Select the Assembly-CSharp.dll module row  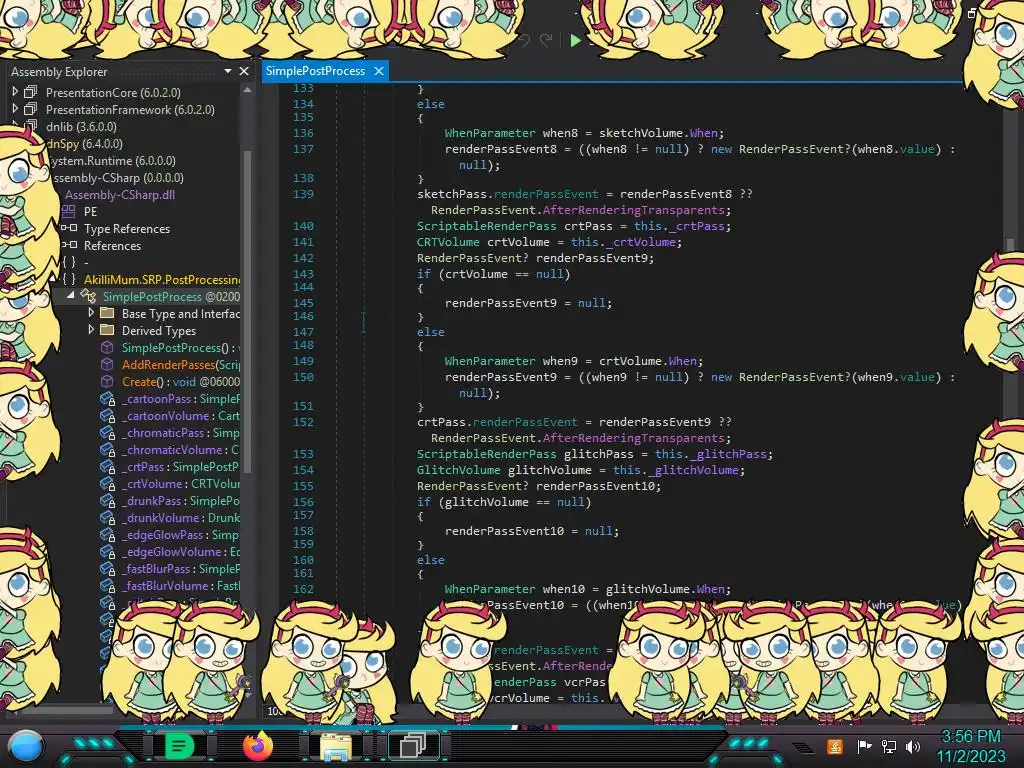pyautogui.click(x=121, y=194)
